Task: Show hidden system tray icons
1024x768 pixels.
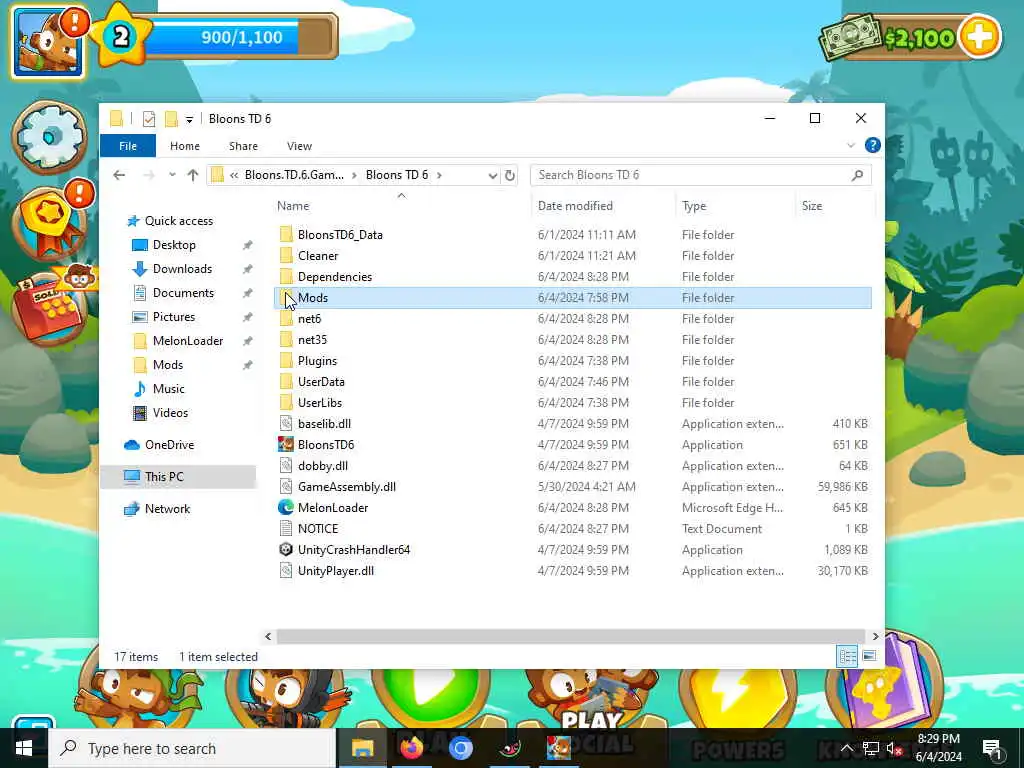Action: [x=846, y=748]
